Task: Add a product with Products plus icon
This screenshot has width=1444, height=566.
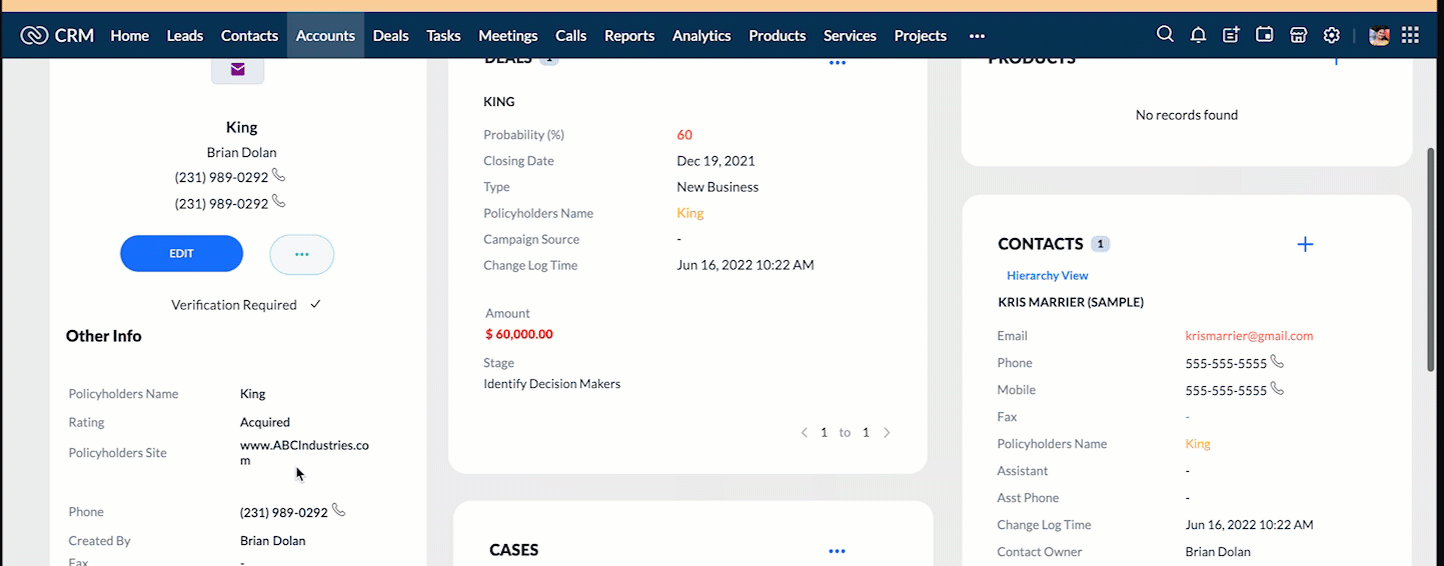Action: pos(1336,60)
